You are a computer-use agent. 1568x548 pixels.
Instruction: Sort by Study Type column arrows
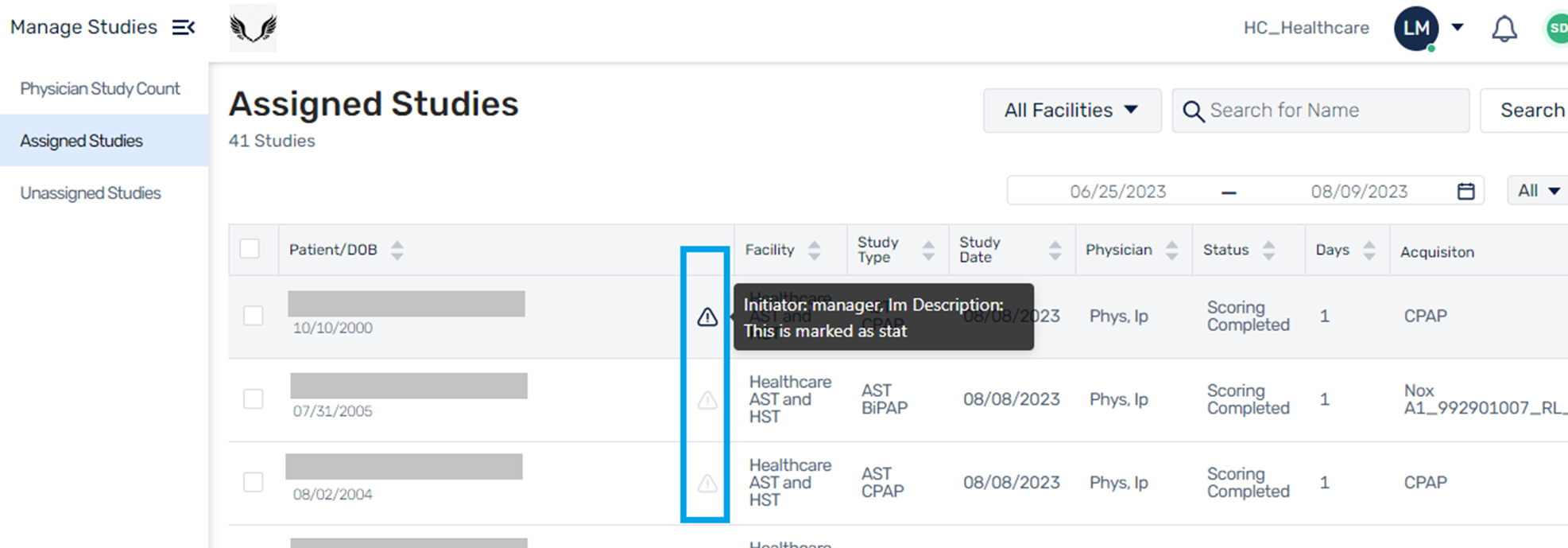[928, 250]
